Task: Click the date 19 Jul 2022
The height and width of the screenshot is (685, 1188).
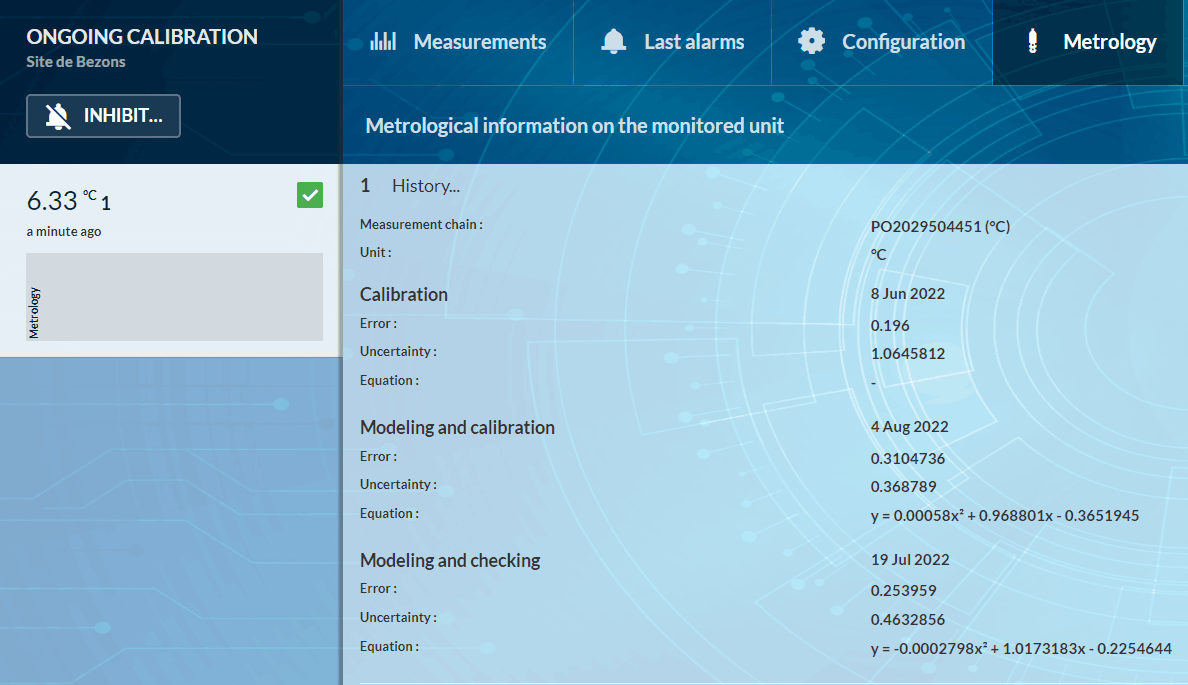Action: click(x=910, y=559)
